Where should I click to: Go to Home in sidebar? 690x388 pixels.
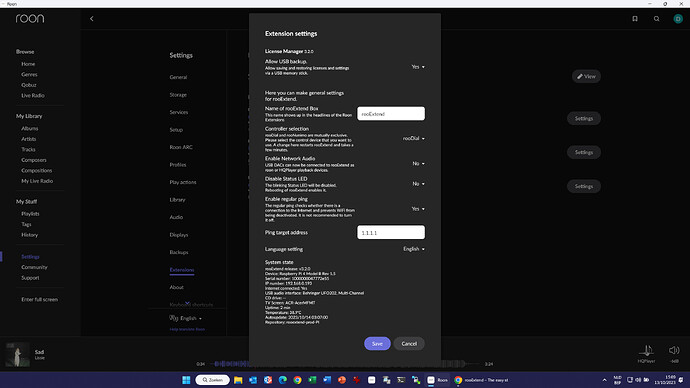28,64
